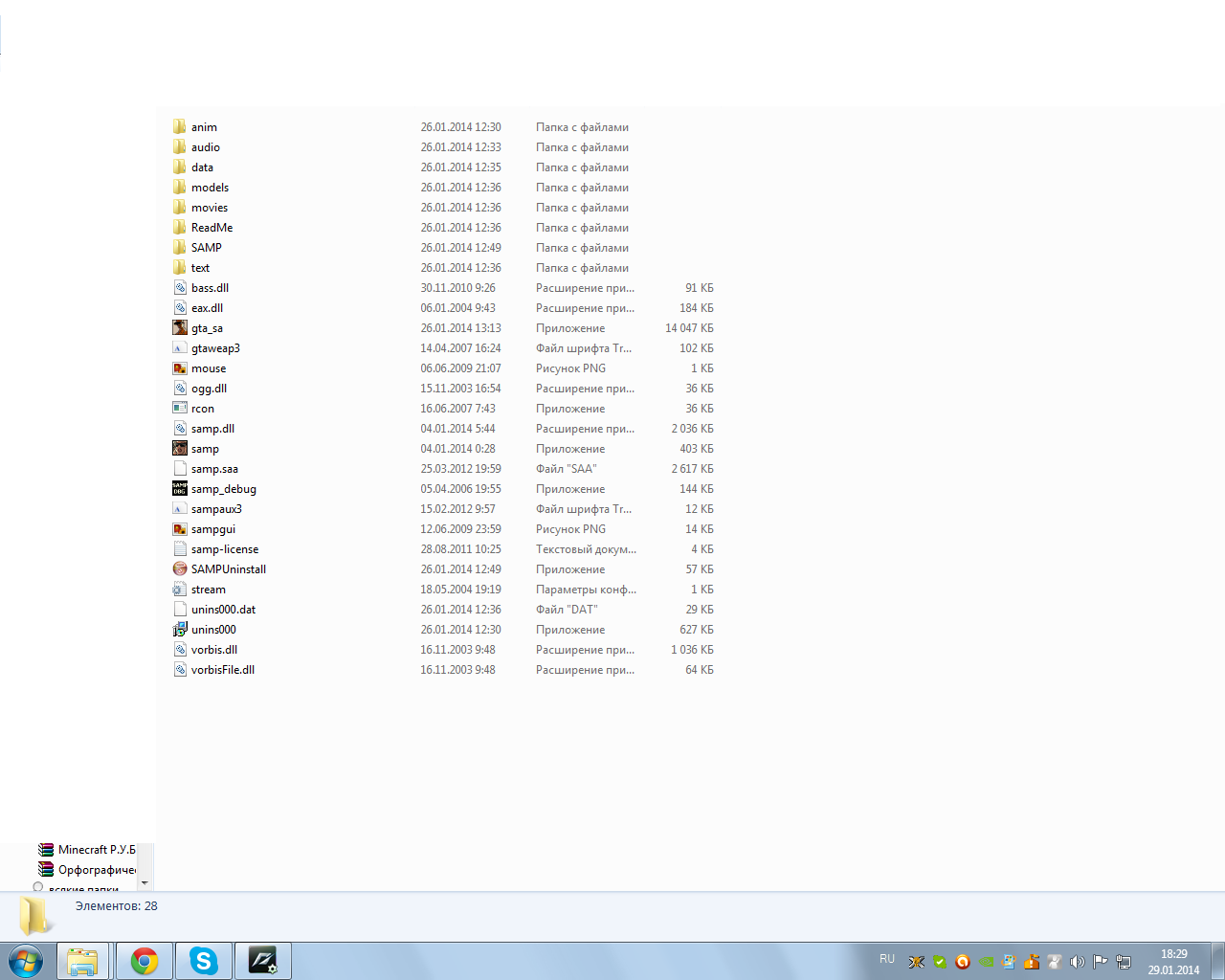Click the Параметры конф... type cell

pos(586,590)
